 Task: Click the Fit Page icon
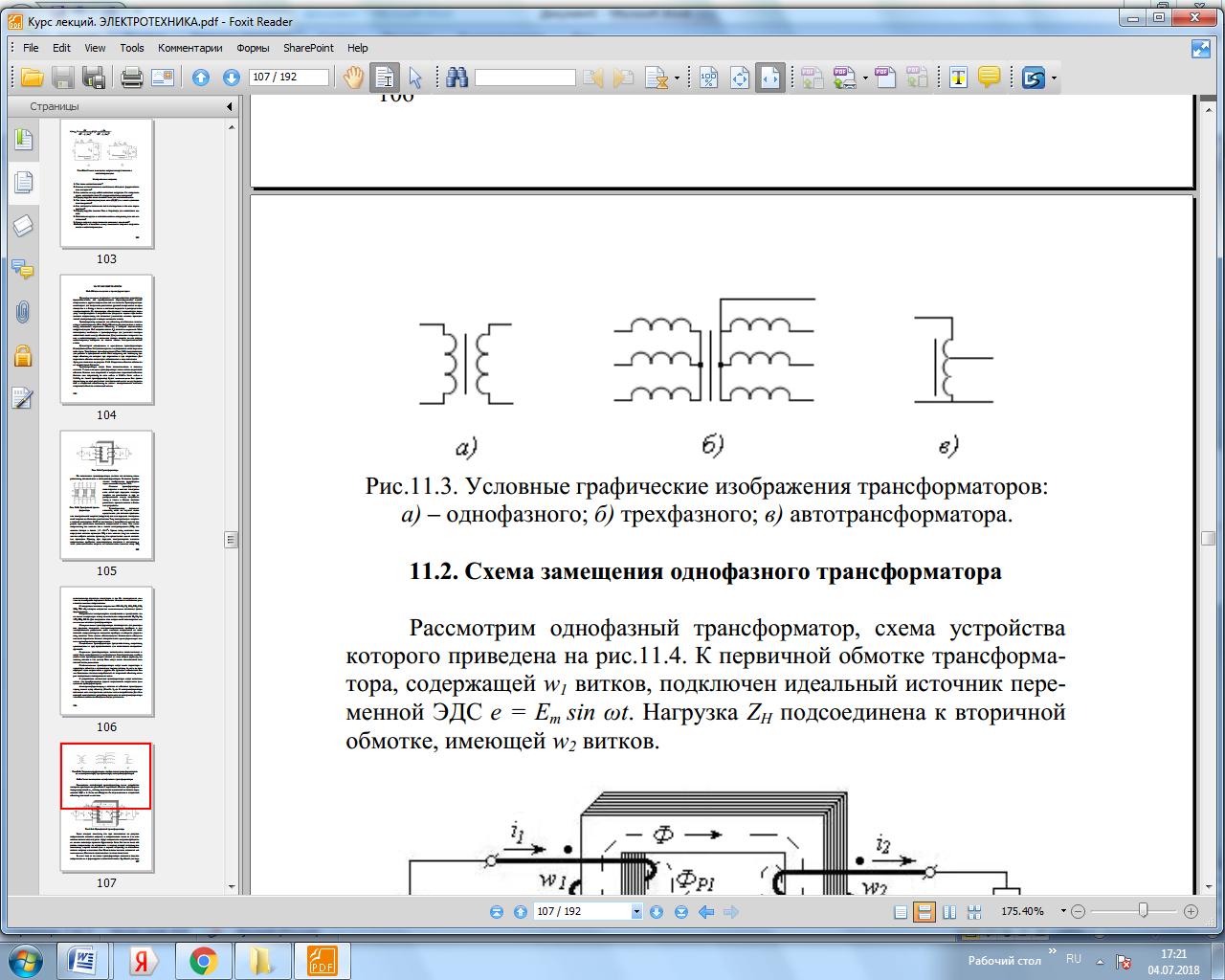[740, 78]
